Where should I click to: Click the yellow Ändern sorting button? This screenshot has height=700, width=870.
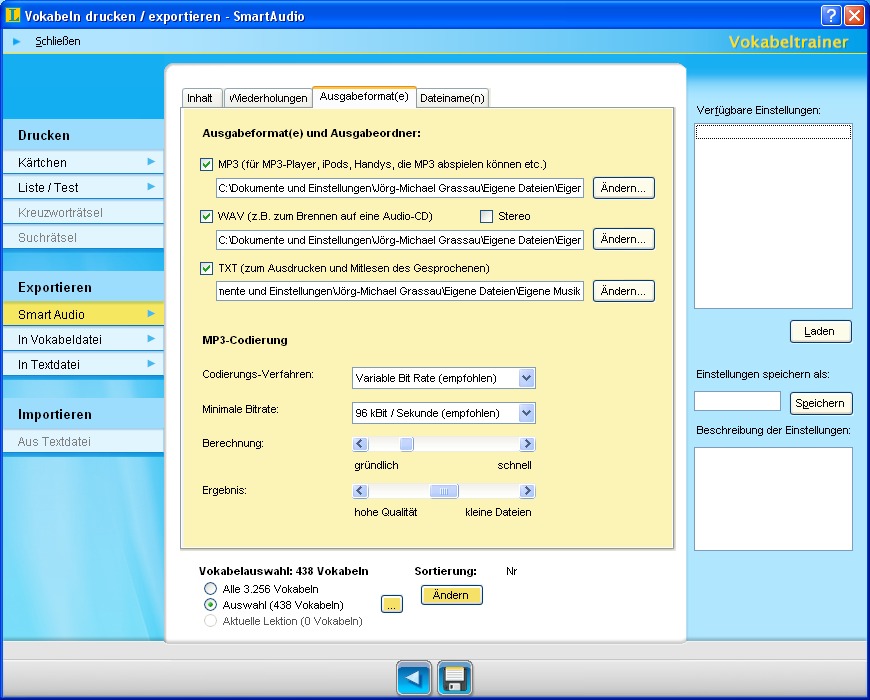point(451,595)
